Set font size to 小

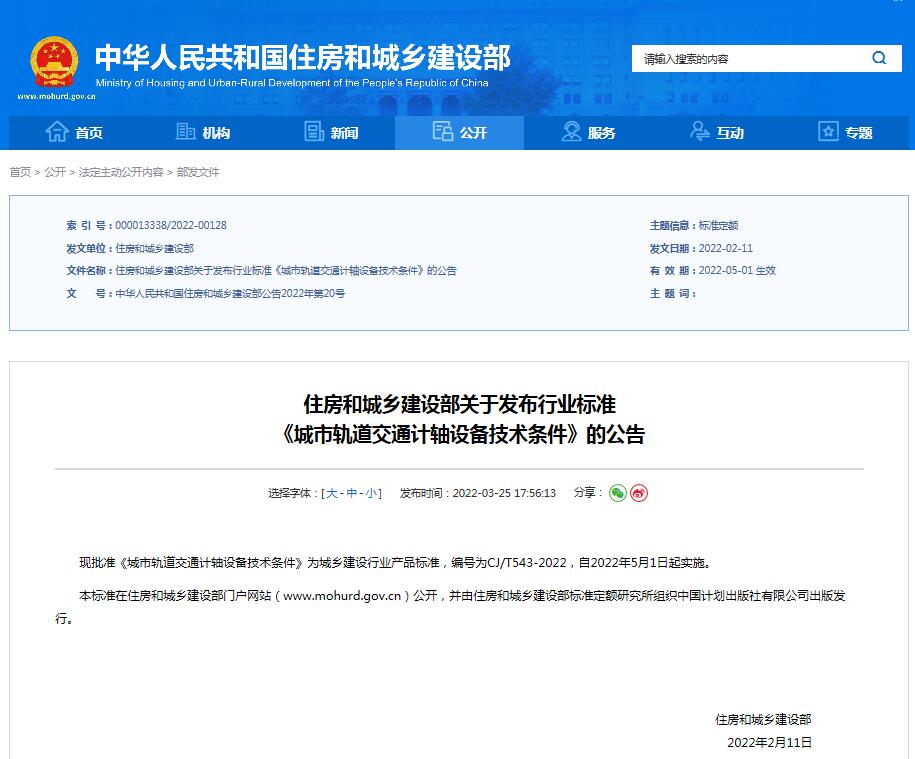pyautogui.click(x=371, y=493)
